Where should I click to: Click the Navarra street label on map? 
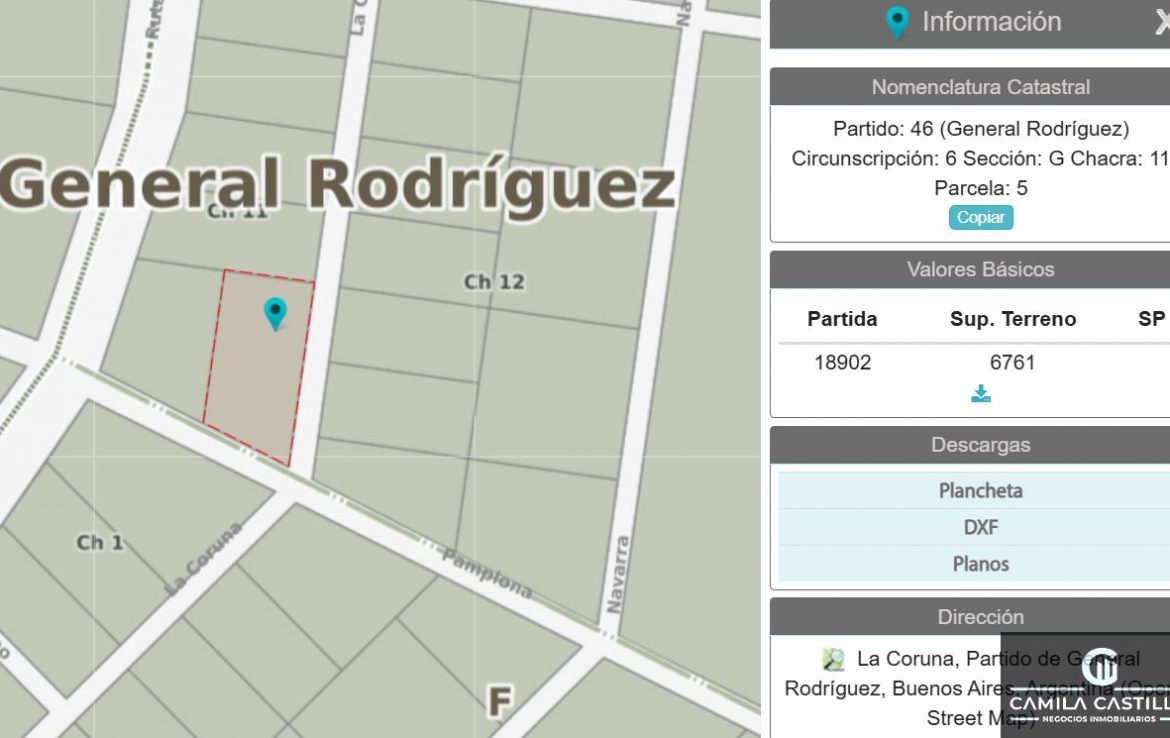(619, 575)
